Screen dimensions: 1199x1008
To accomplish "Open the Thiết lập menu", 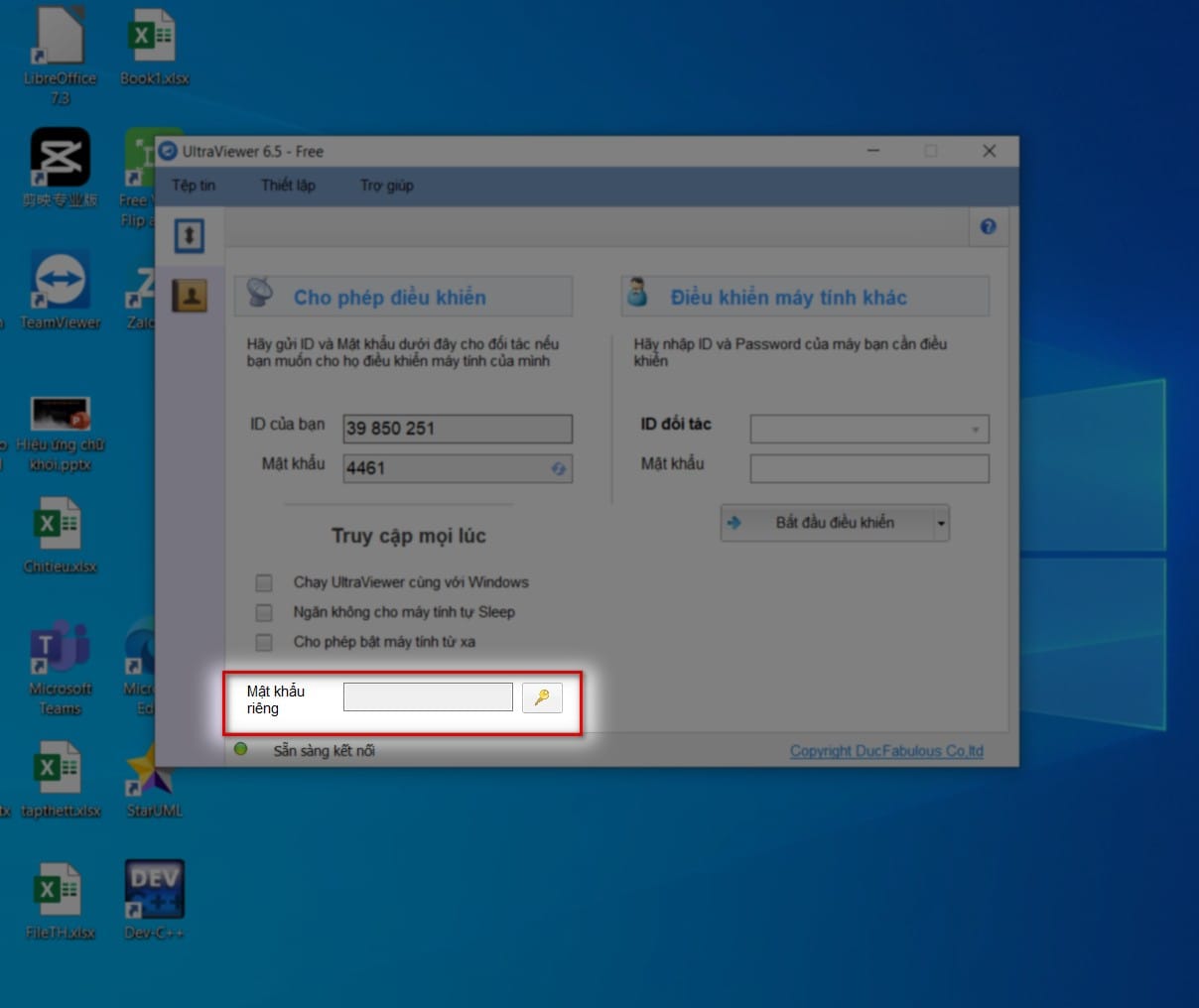I will point(288,186).
